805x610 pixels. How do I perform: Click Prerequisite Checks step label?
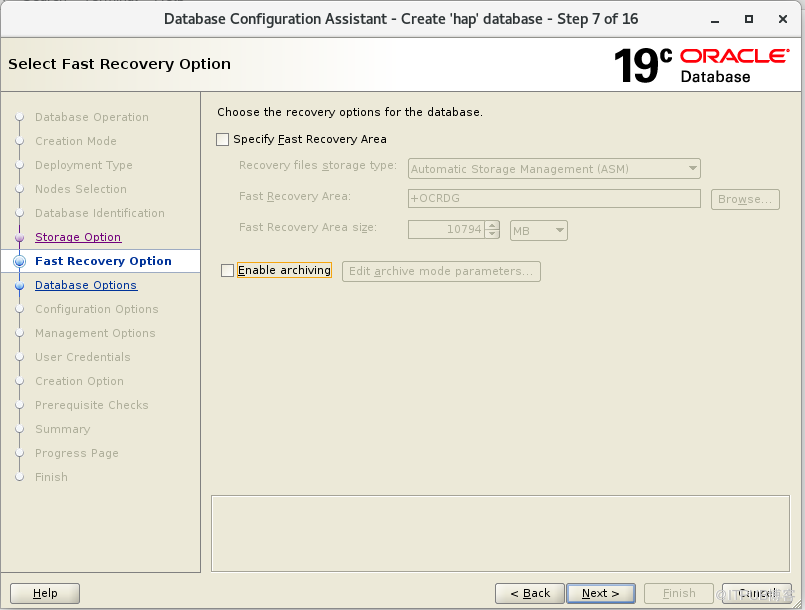91,405
